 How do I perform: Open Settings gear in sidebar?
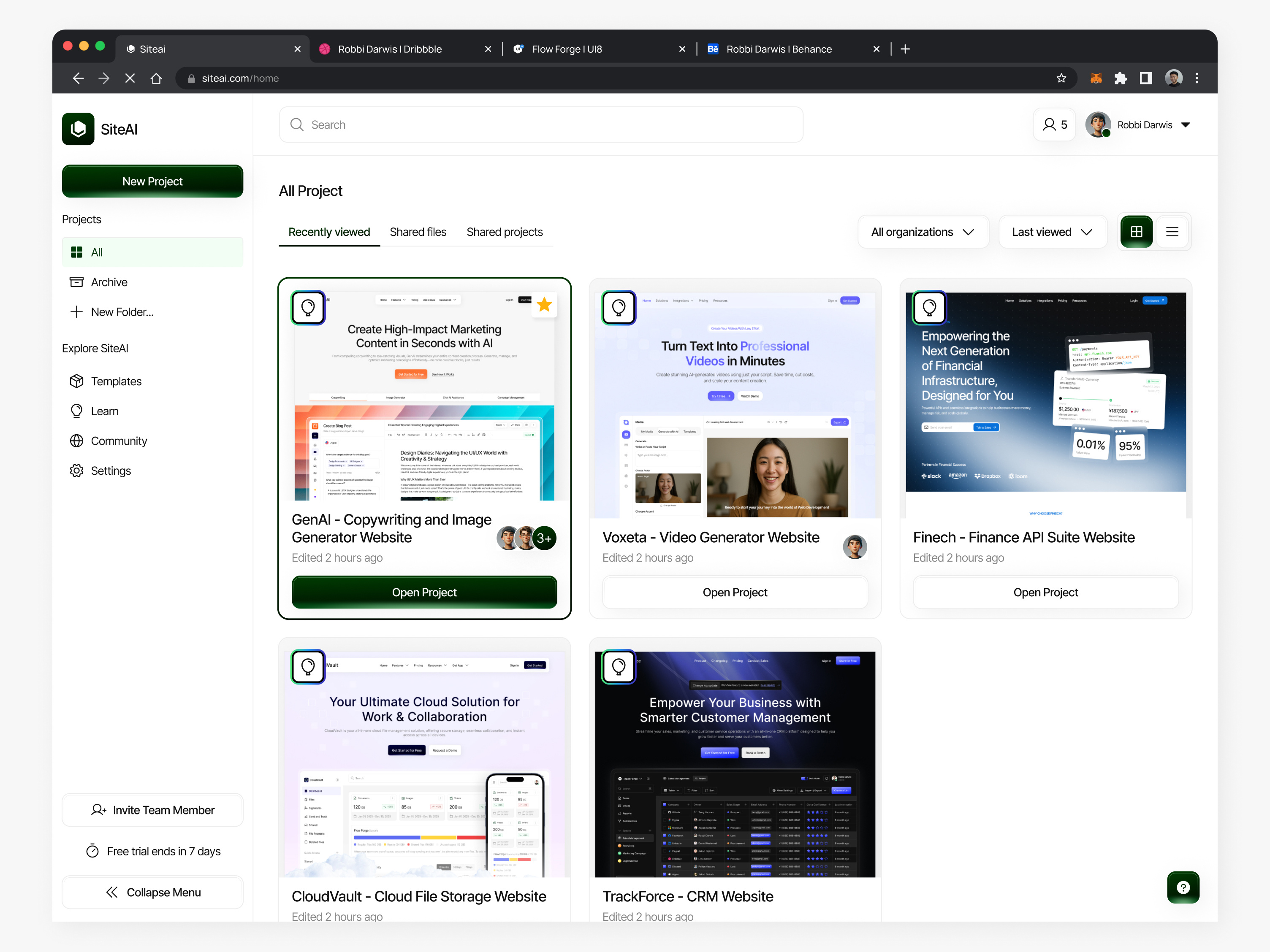(111, 471)
